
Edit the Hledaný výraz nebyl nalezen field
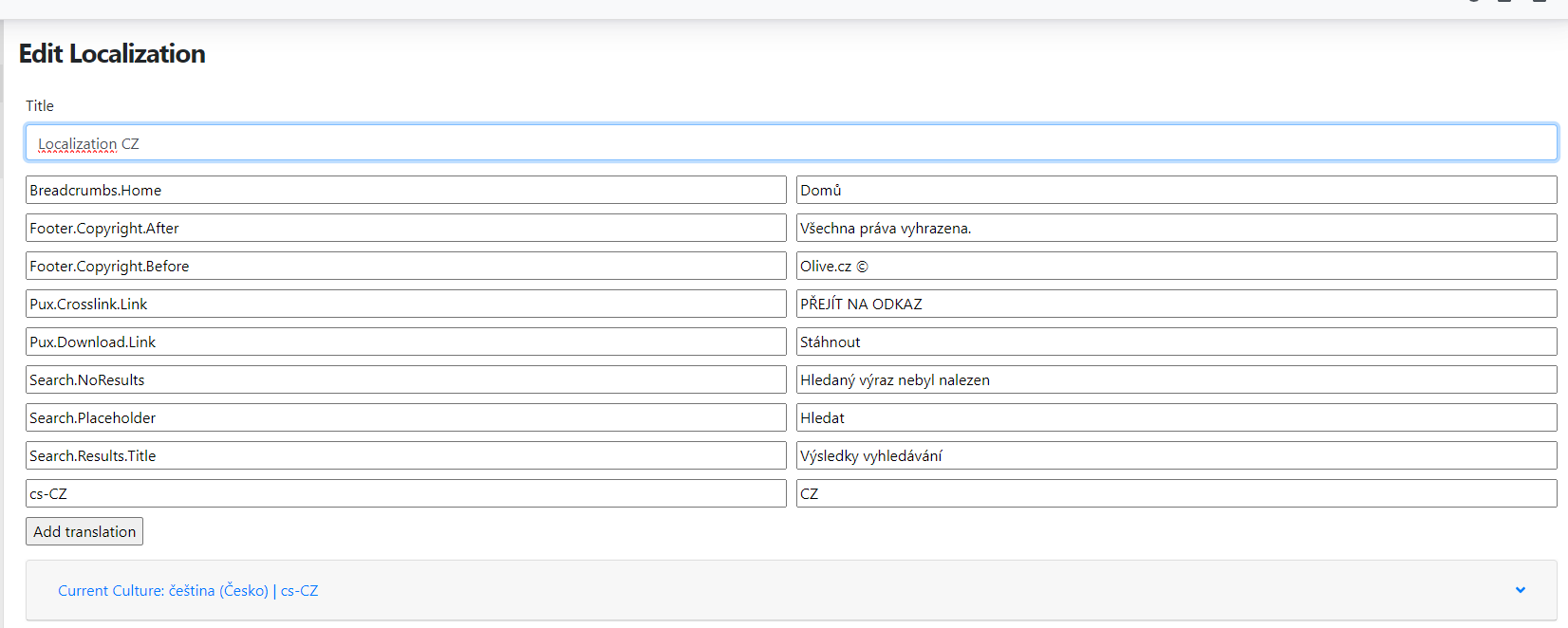[x=1176, y=379]
